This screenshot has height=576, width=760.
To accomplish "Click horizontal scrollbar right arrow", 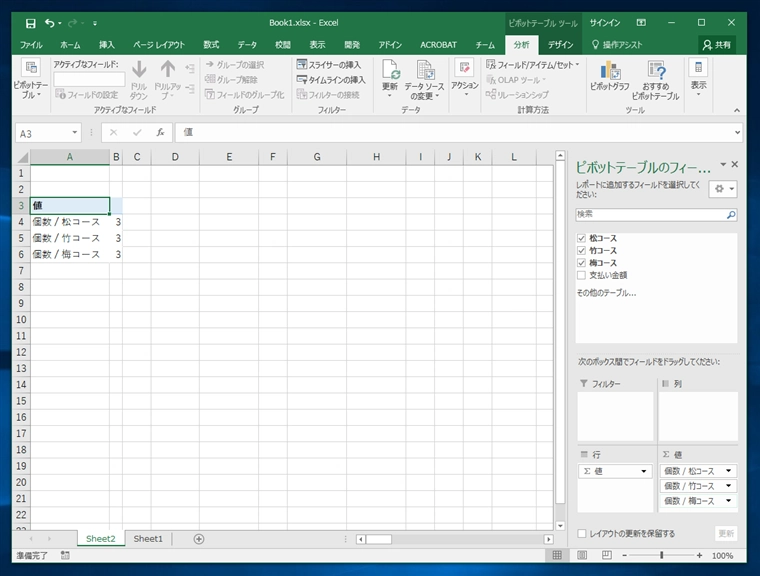I will point(548,539).
